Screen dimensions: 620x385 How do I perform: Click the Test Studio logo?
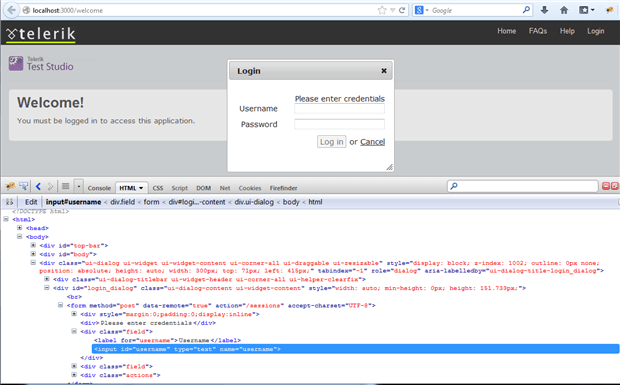[x=41, y=64]
